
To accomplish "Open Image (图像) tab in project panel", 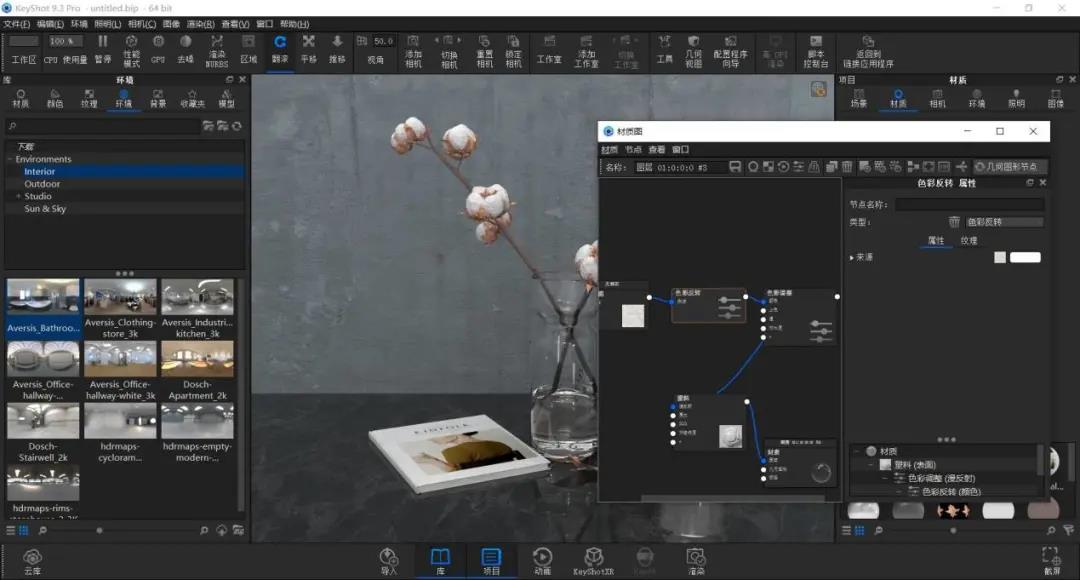I will [1056, 99].
